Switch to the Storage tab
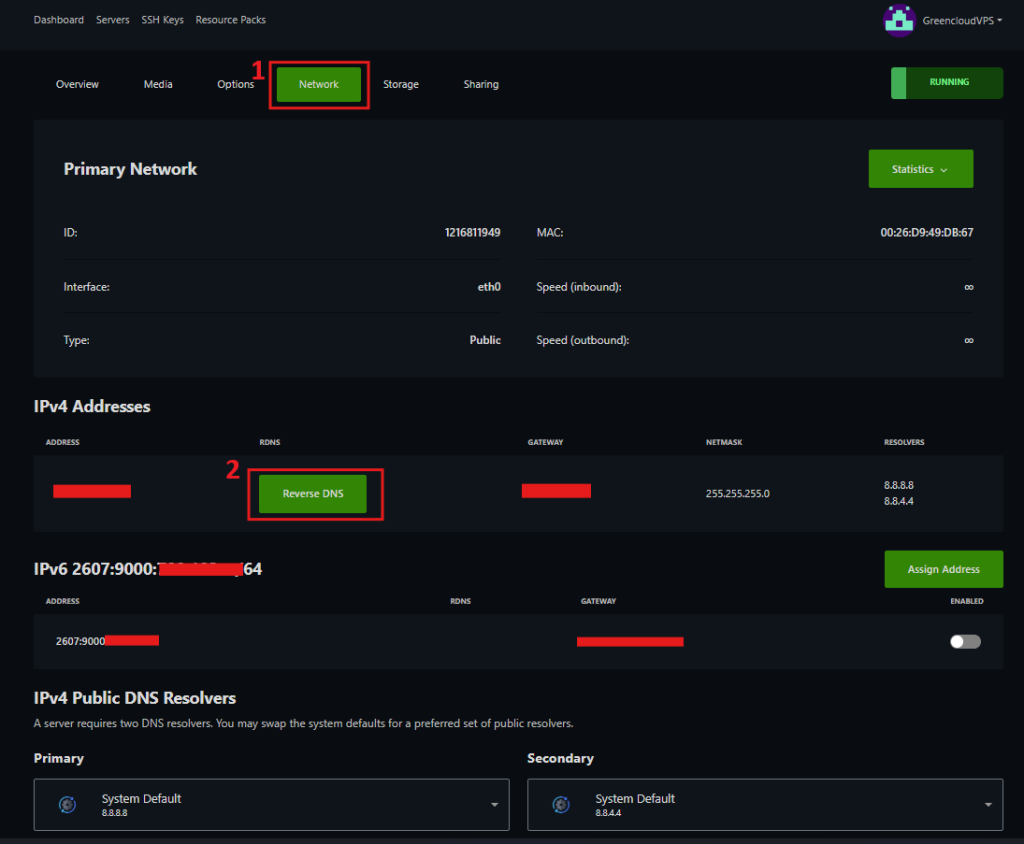 click(x=401, y=84)
